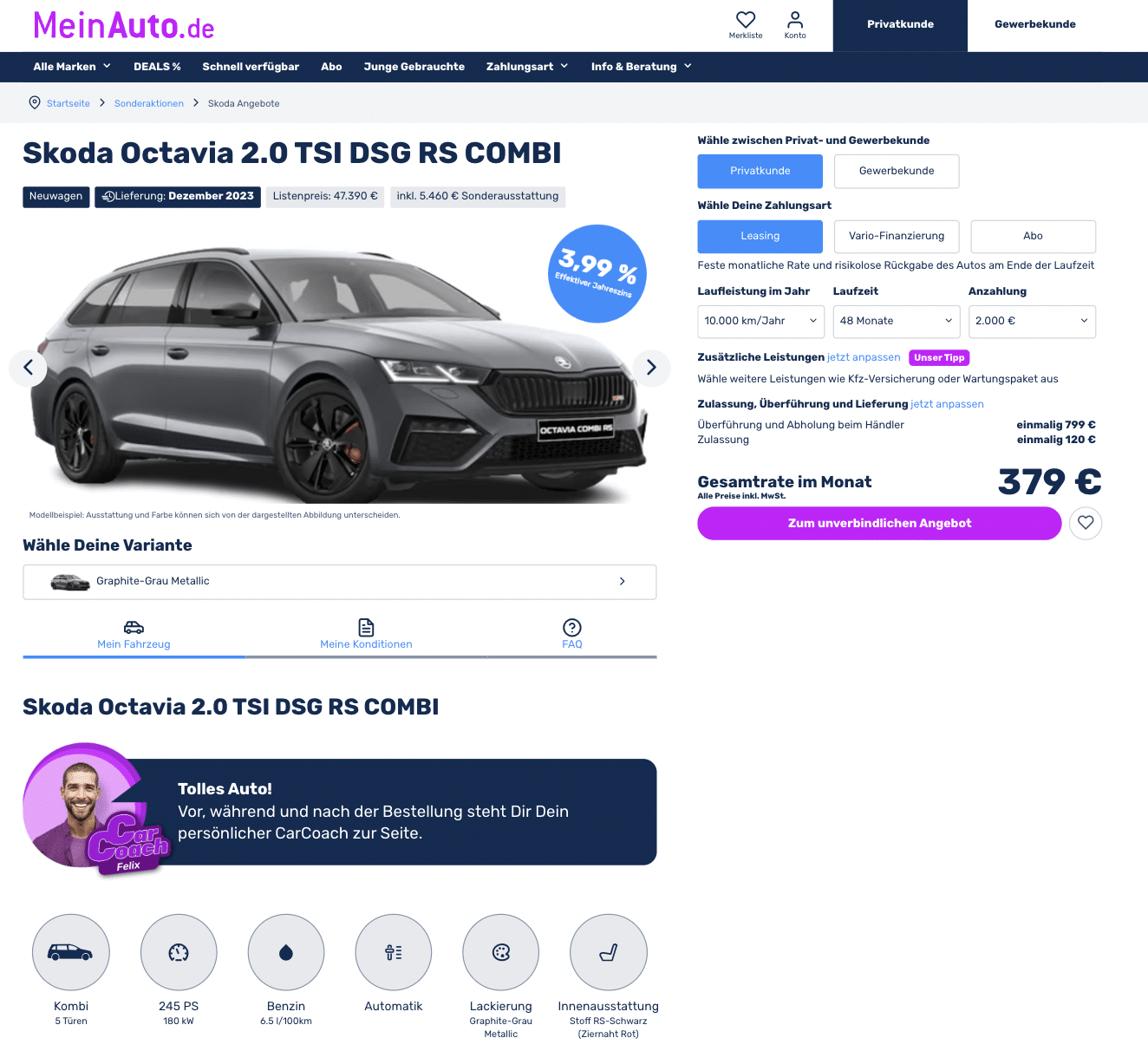Click the Lackierung palette icon
The width and height of the screenshot is (1148, 1051).
coord(501,952)
